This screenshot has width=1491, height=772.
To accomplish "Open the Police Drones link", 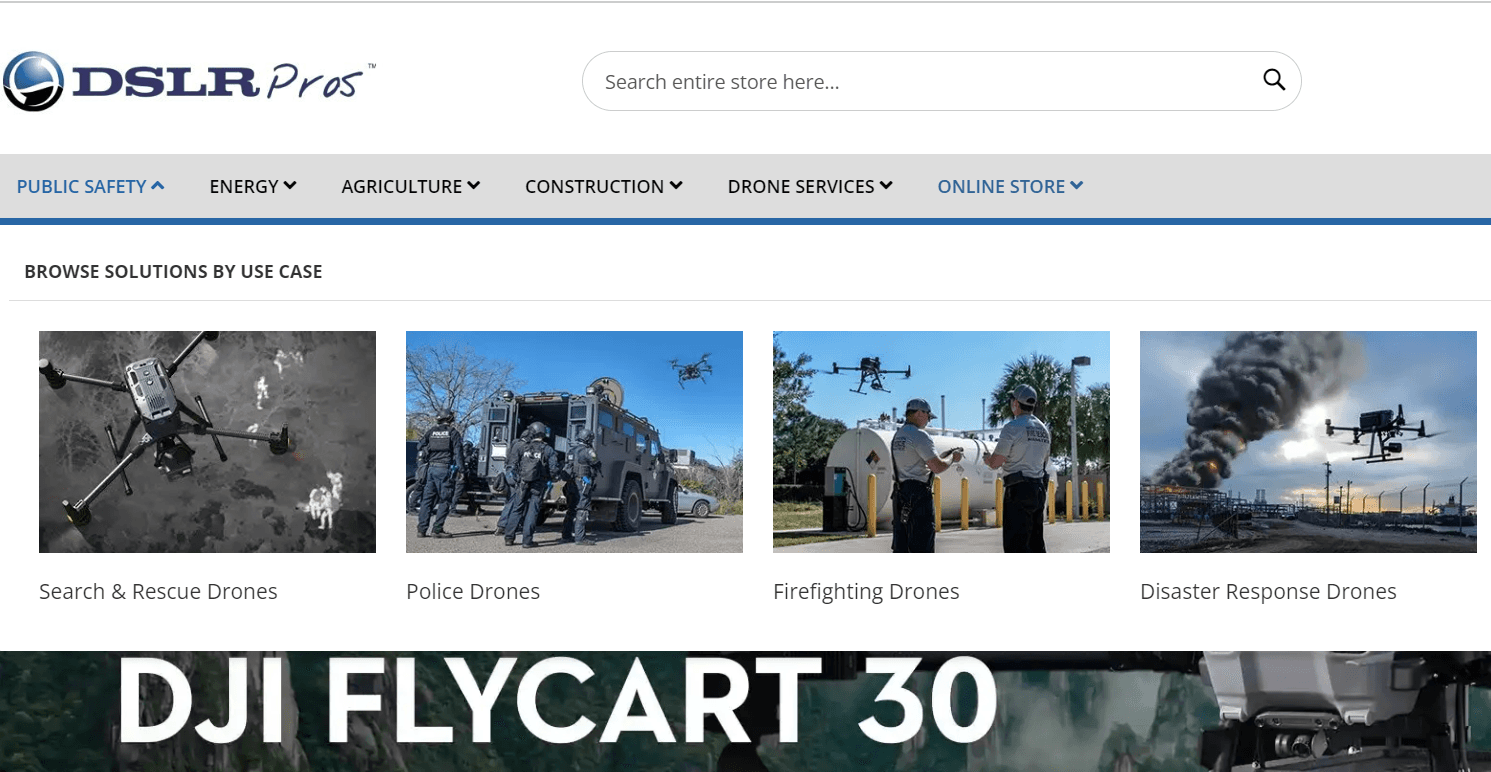I will pos(473,592).
